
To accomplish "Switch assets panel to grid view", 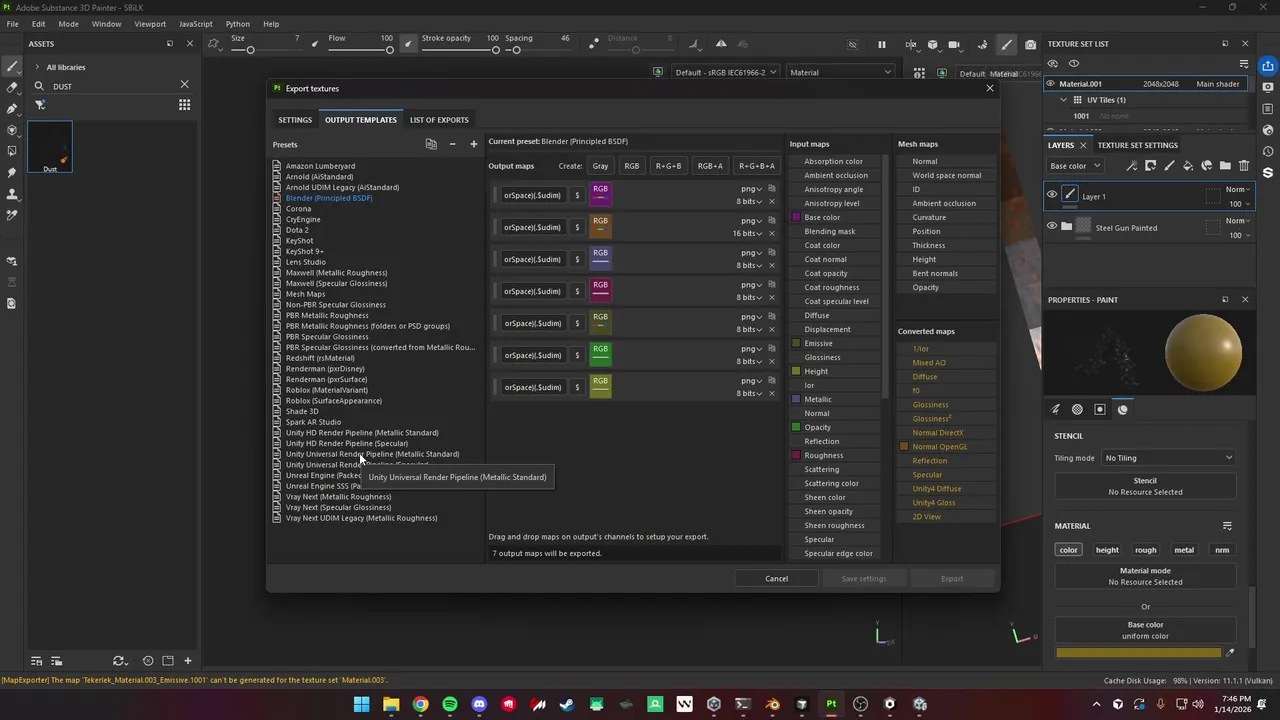I will [x=184, y=105].
